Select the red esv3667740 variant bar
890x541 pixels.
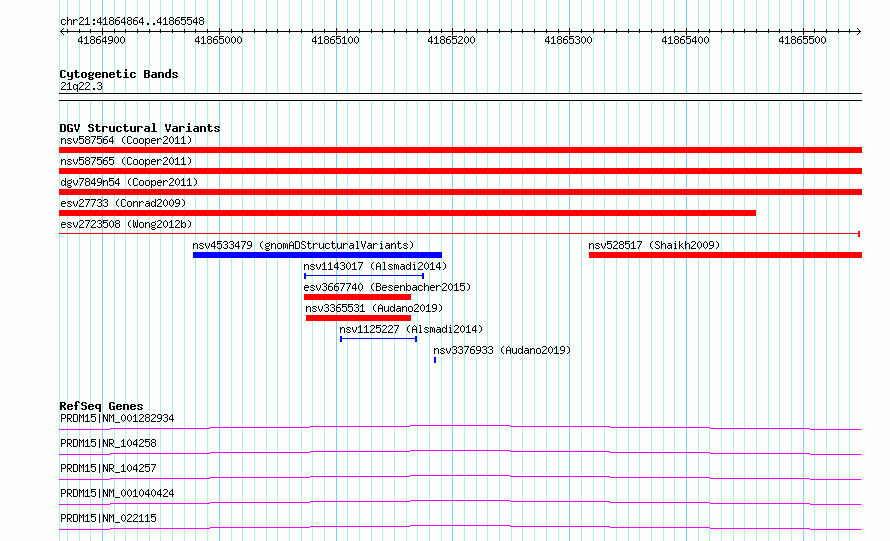357,297
